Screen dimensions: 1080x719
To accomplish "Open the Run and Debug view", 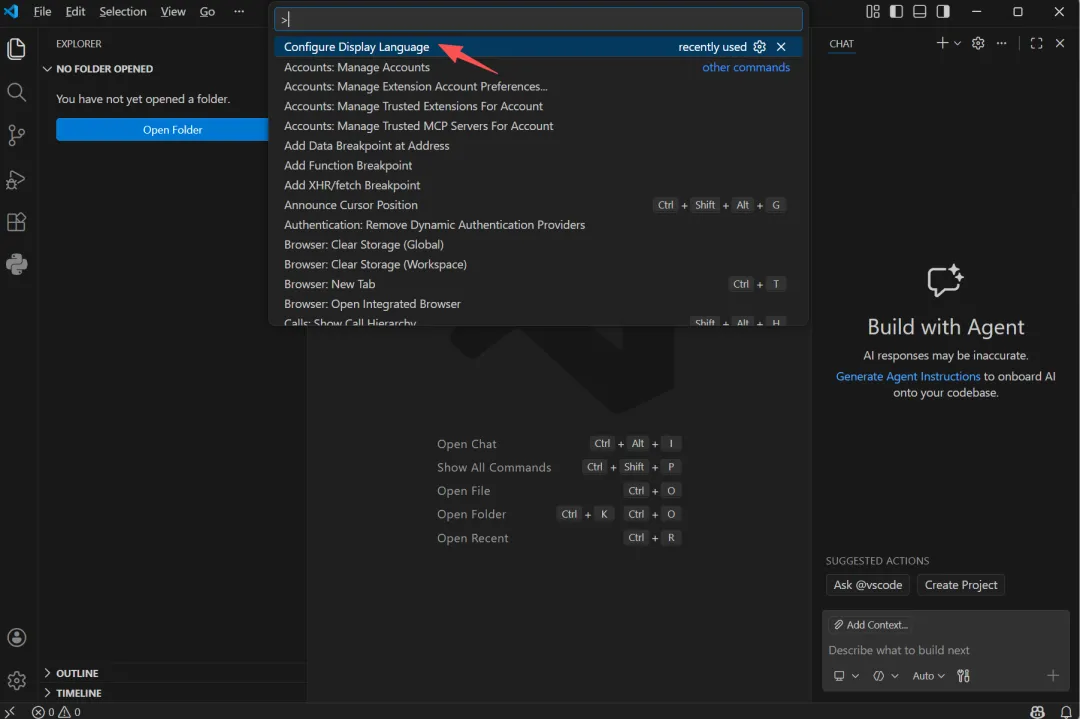I will pos(17,179).
